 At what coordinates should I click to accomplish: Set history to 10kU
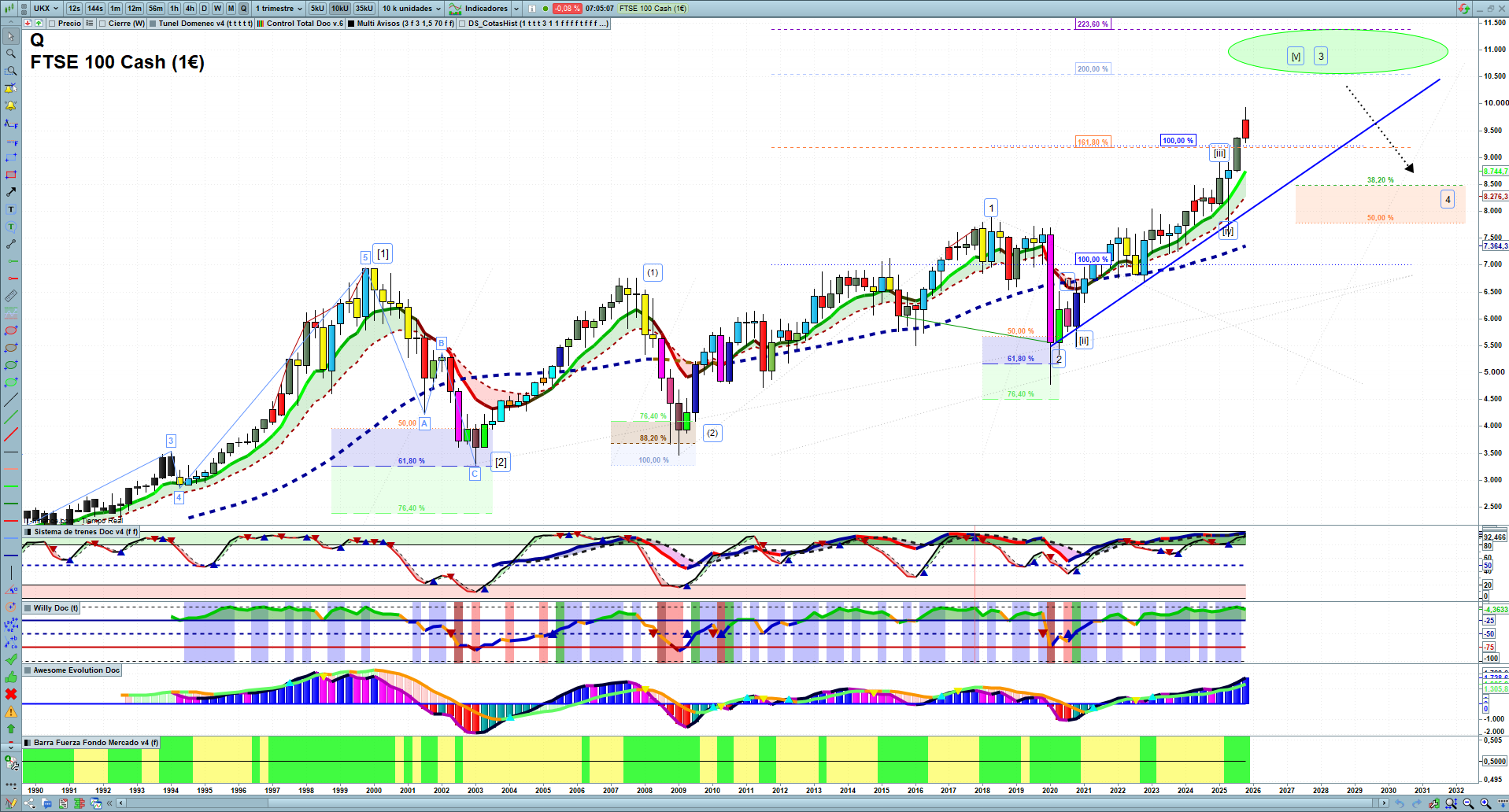(340, 9)
